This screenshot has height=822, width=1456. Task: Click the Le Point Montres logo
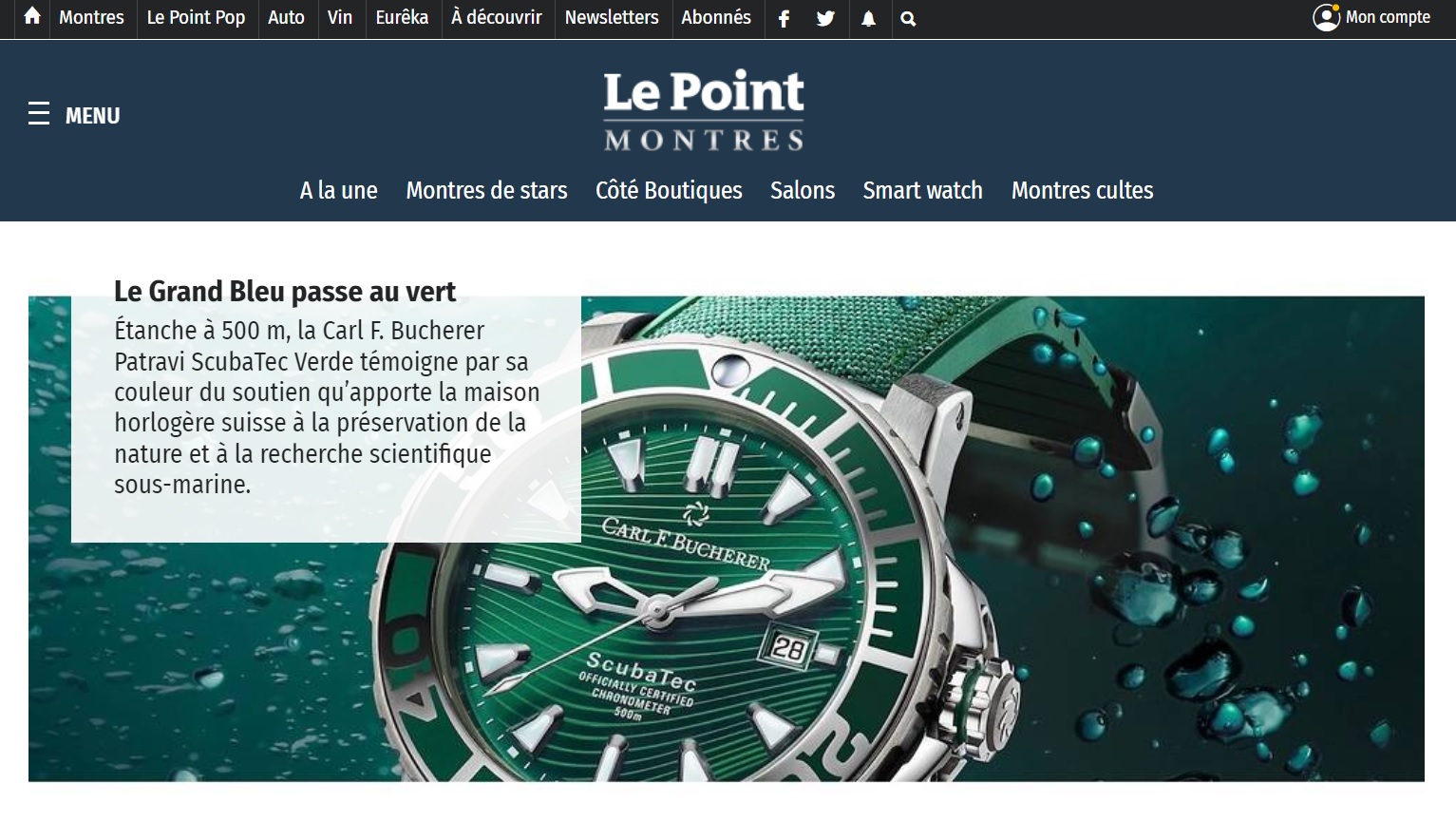704,110
